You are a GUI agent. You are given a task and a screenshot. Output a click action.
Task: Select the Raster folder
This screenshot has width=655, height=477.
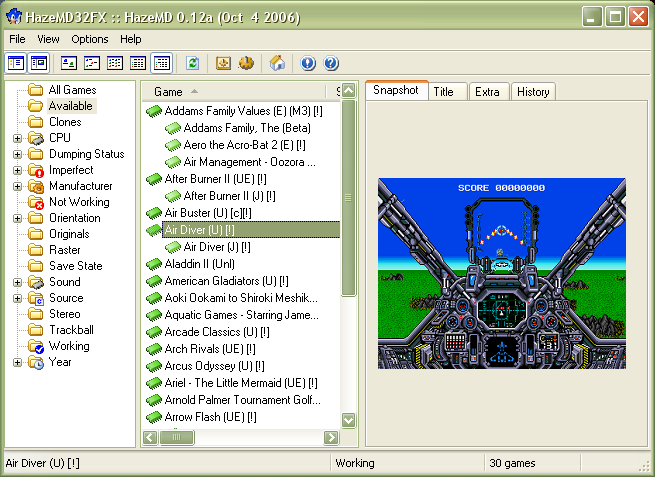65,250
